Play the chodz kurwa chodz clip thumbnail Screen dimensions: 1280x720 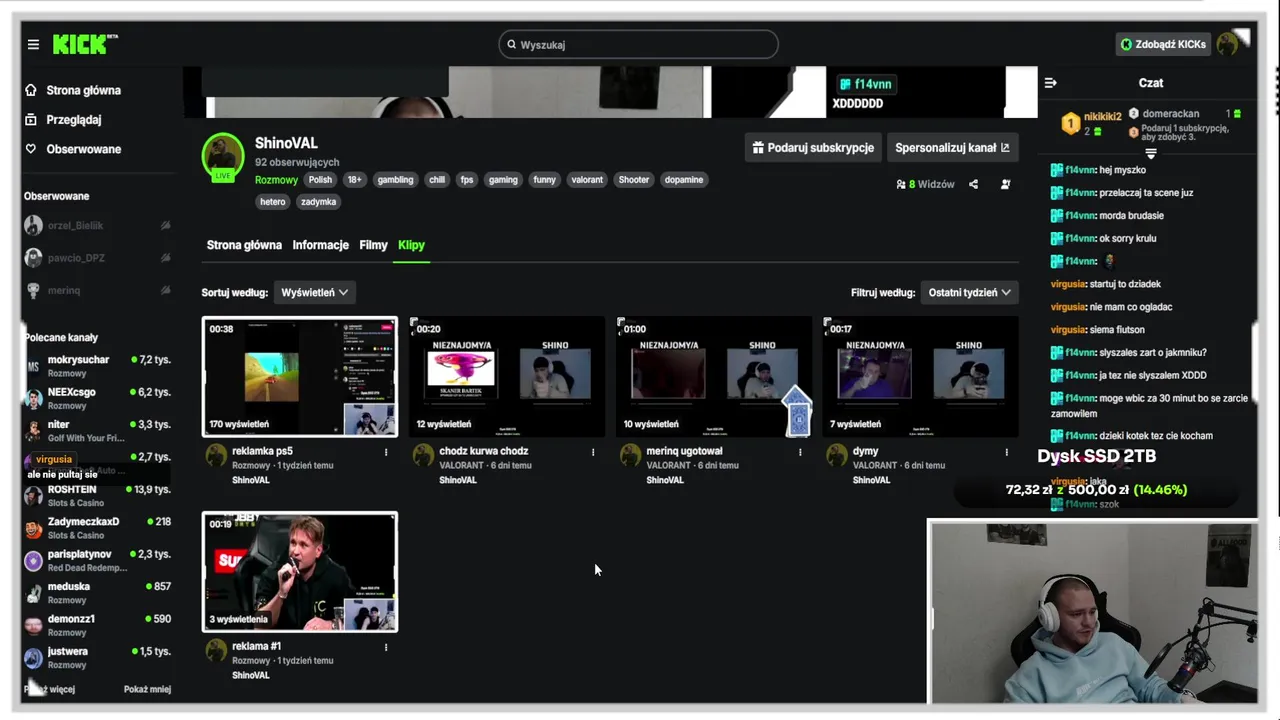click(x=507, y=377)
